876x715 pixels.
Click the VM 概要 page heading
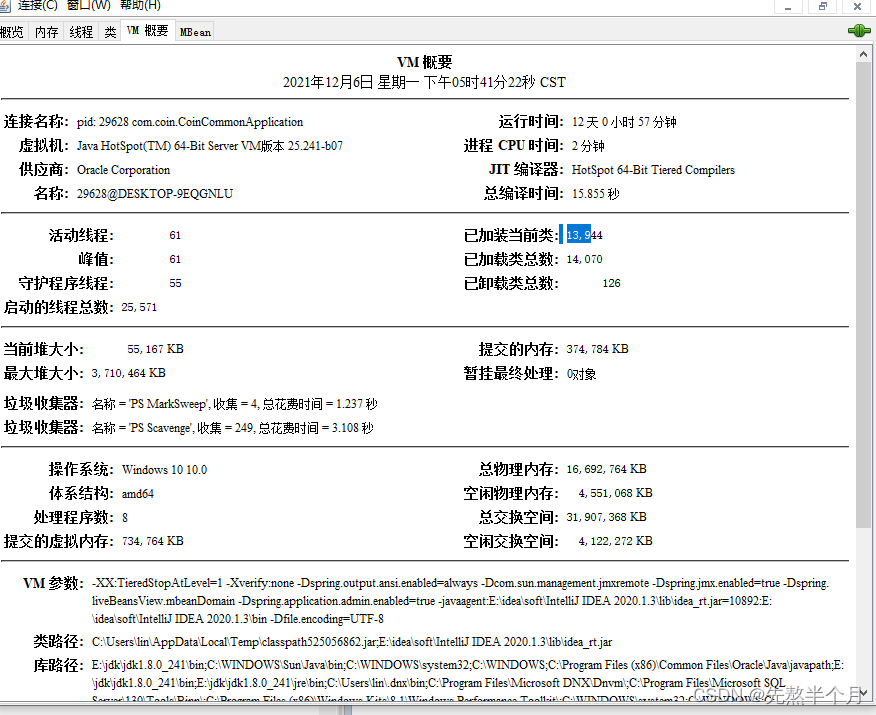[425, 62]
